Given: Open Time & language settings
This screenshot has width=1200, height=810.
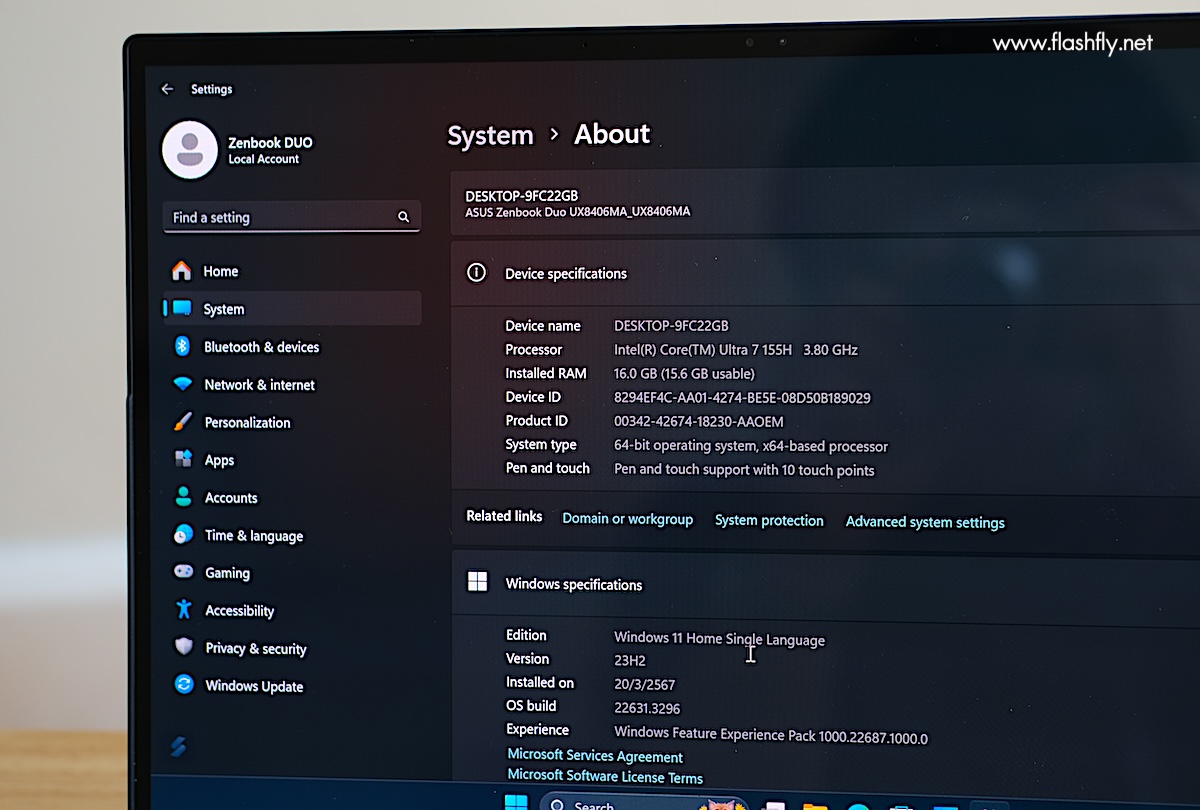Looking at the screenshot, I should pyautogui.click(x=253, y=536).
